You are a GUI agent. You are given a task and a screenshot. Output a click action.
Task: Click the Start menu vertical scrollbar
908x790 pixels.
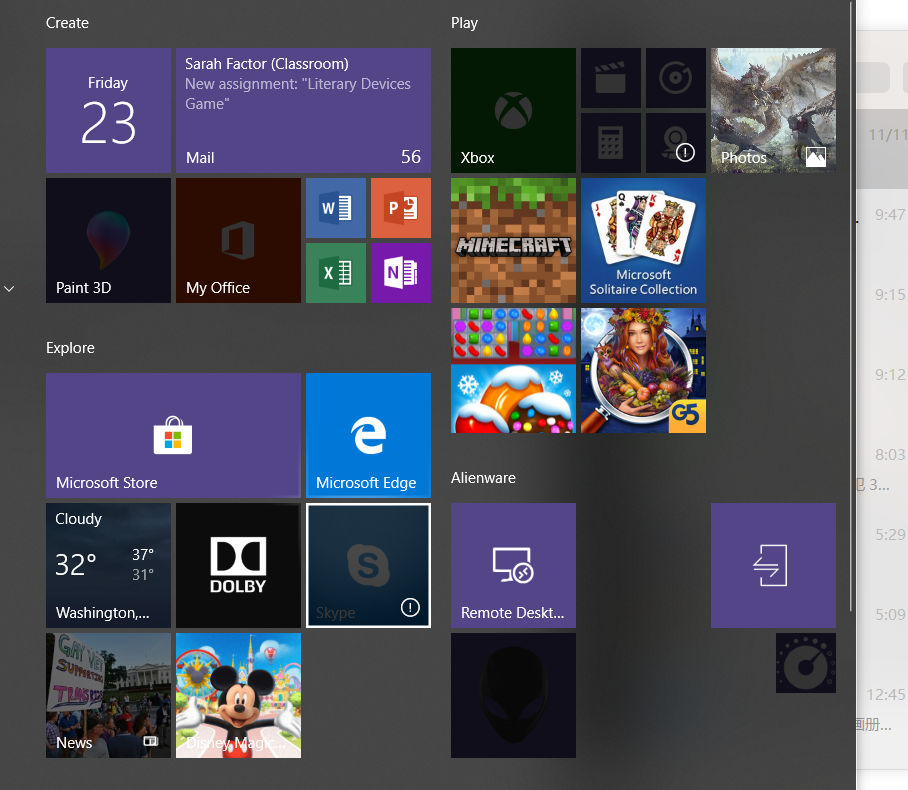[x=851, y=306]
